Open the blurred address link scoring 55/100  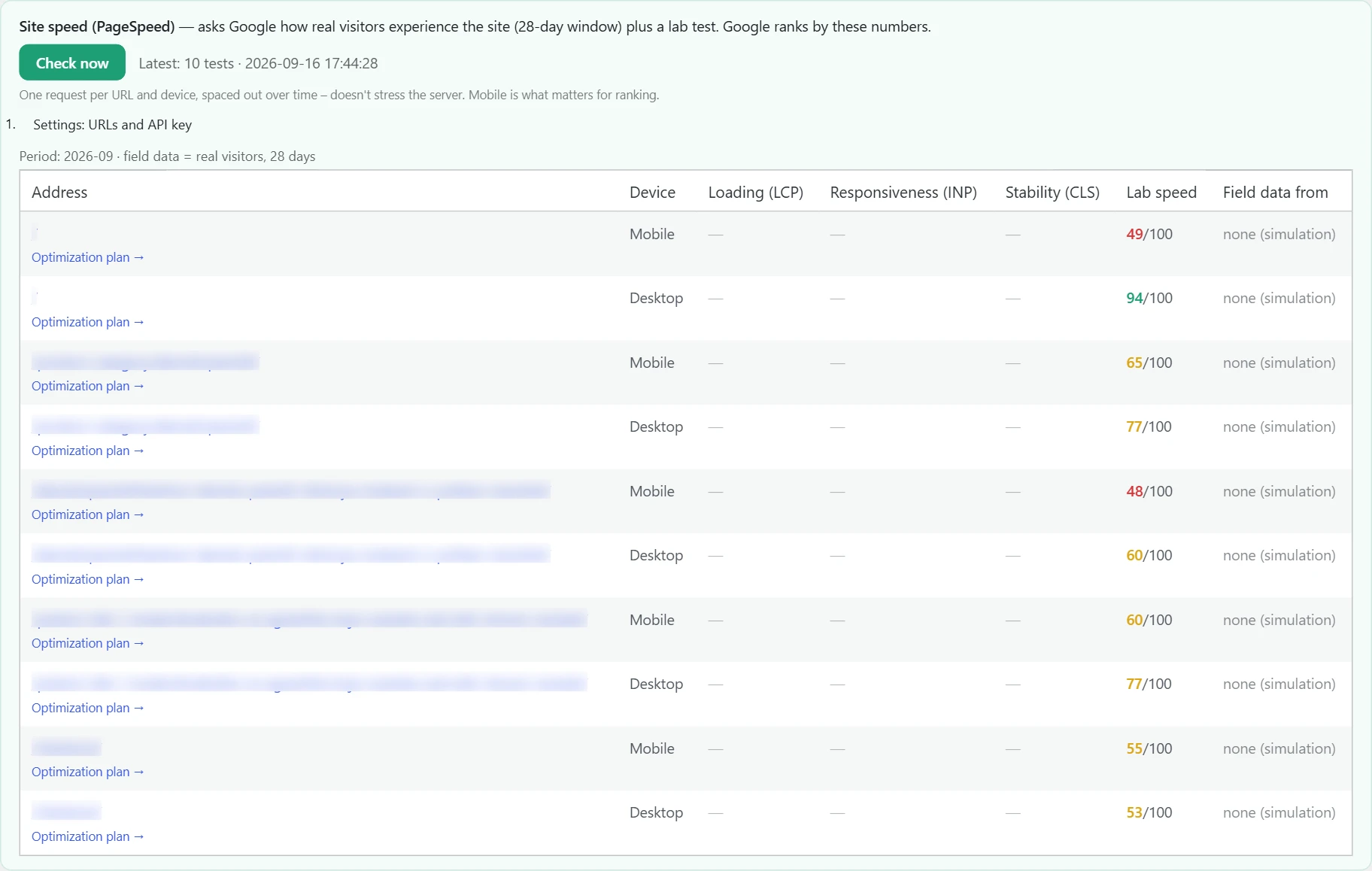pos(66,748)
